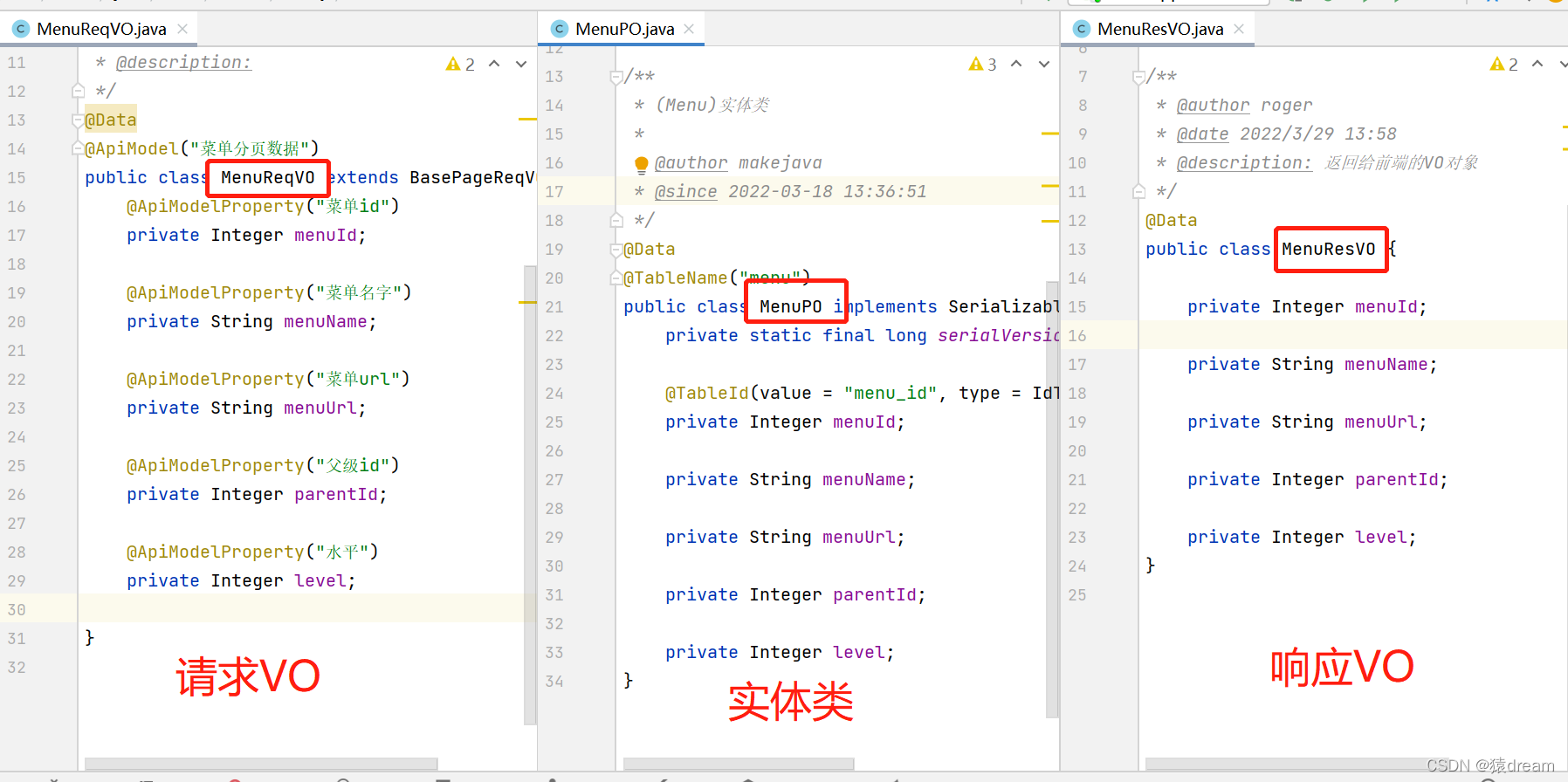This screenshot has width=1568, height=782.
Task: Go to previous highlighted error in MenuPO
Action: [1016, 64]
